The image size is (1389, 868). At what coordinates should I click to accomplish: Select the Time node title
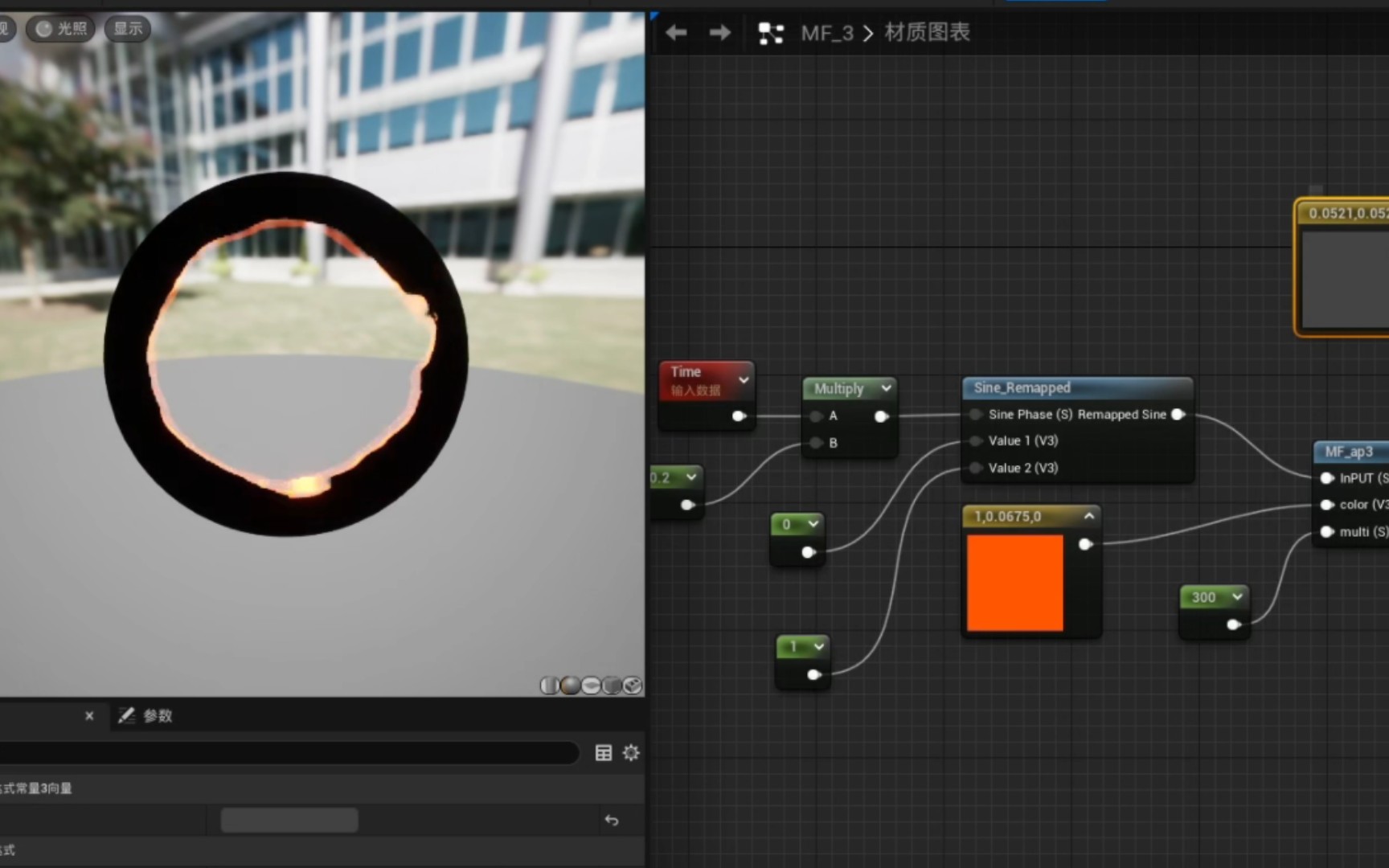tap(686, 372)
